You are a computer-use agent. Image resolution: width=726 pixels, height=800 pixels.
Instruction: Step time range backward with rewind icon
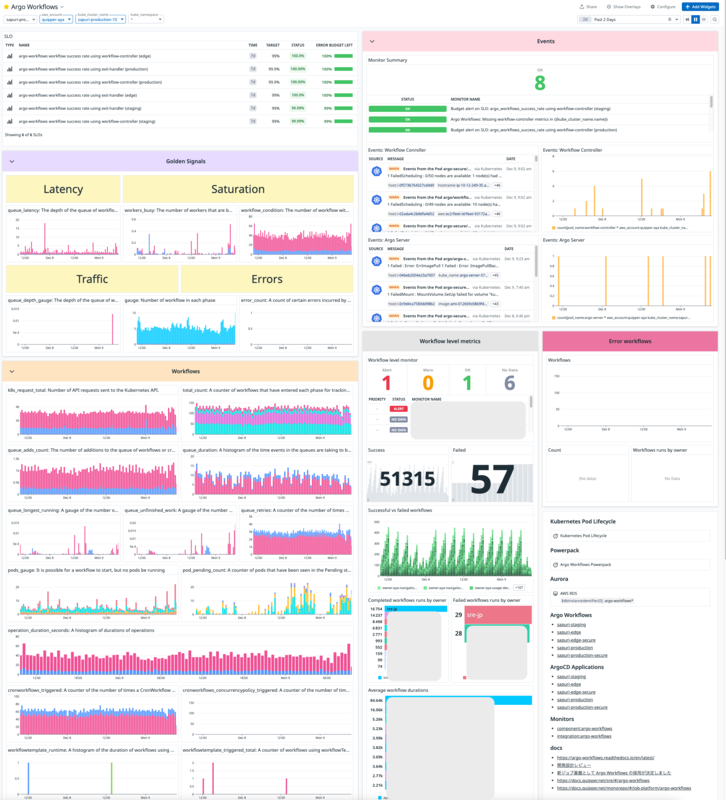pyautogui.click(x=687, y=19)
